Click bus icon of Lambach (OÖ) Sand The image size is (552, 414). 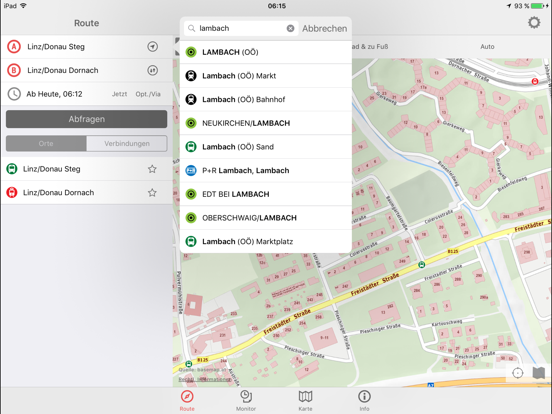tap(191, 146)
